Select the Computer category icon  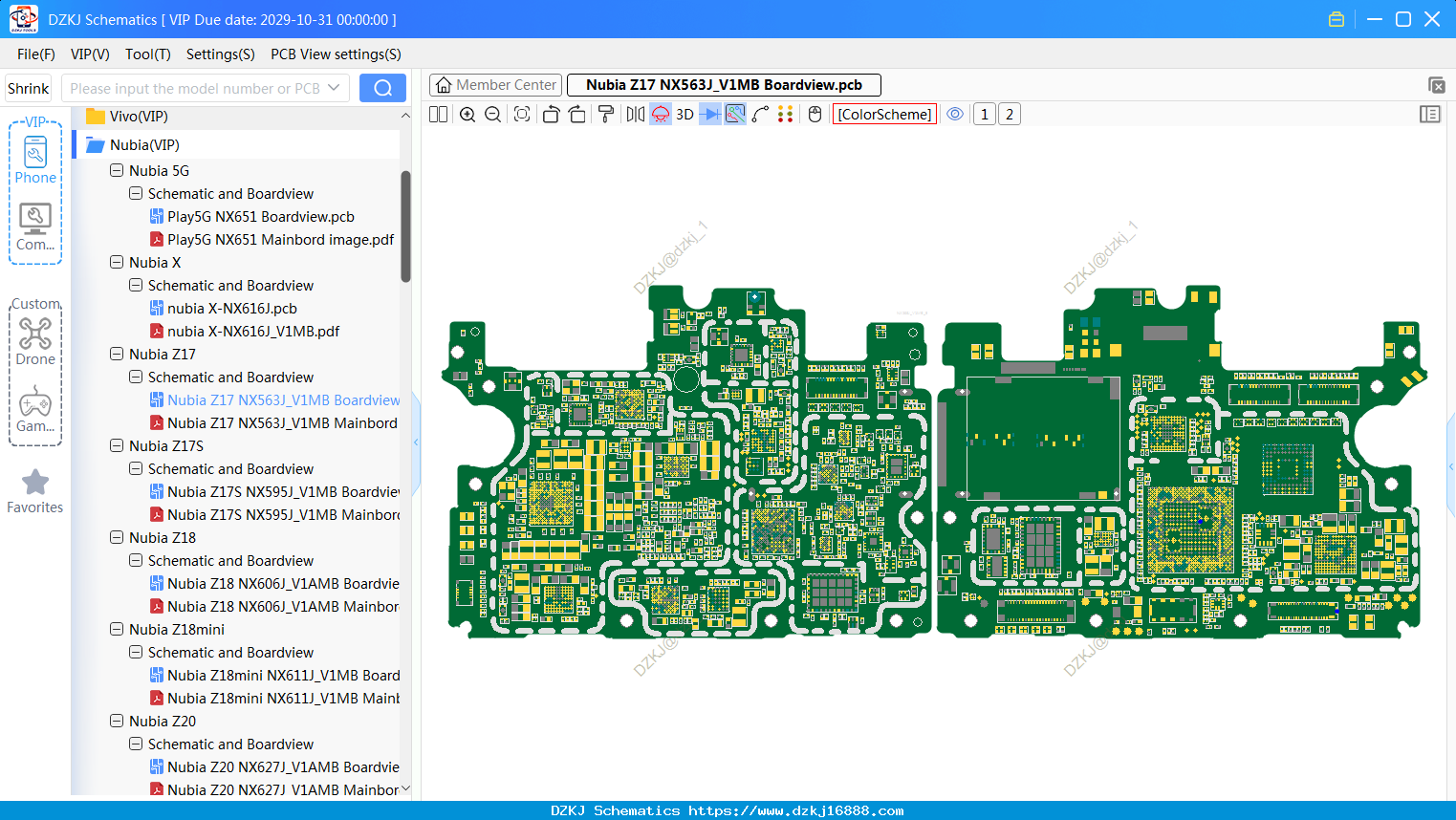pos(35,227)
